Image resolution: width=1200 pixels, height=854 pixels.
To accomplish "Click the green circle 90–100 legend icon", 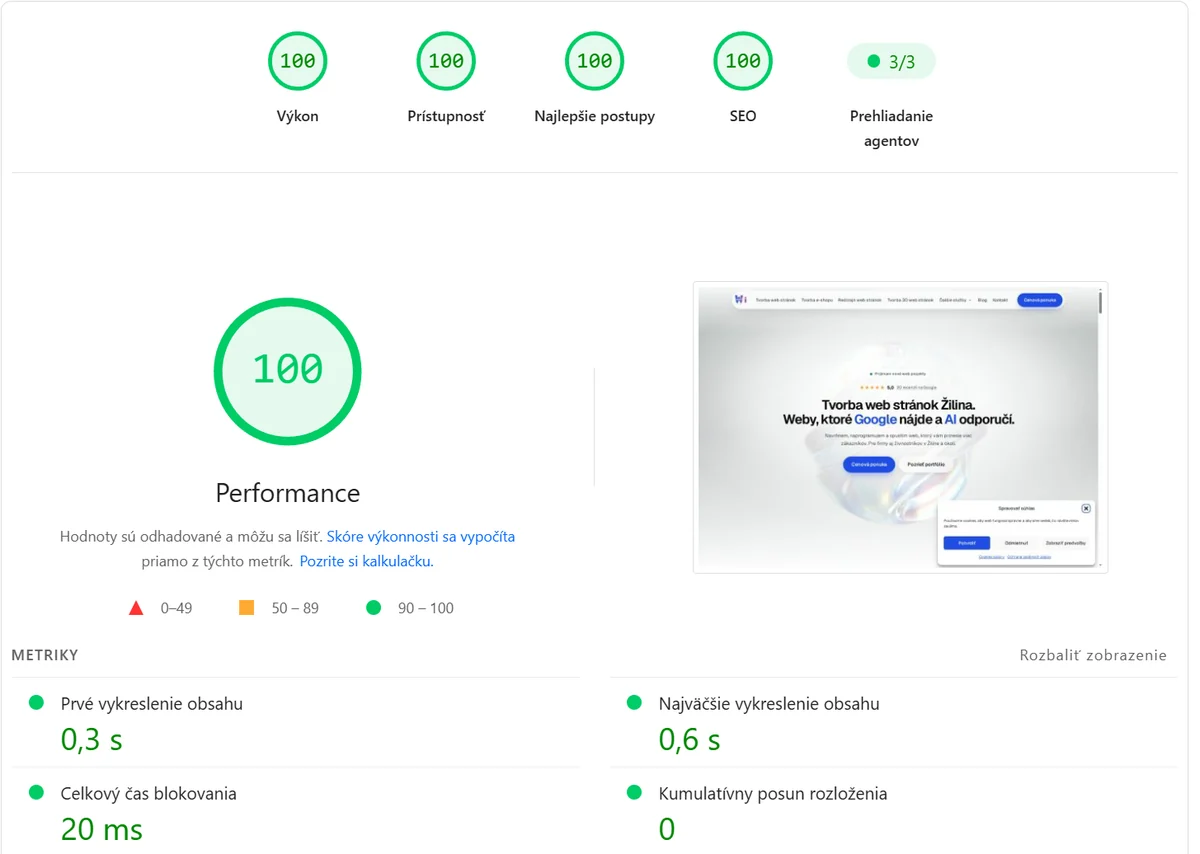I will 374,607.
